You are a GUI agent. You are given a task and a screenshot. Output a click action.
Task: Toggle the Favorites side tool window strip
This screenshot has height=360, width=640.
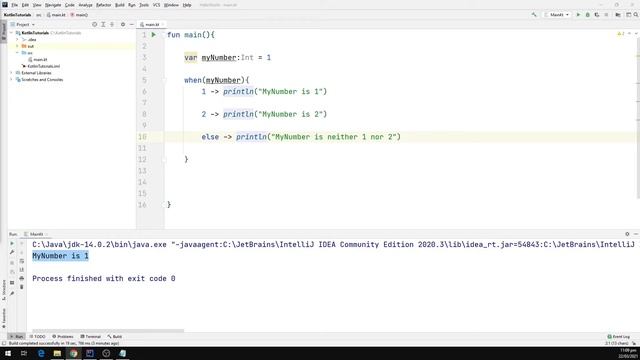4,318
